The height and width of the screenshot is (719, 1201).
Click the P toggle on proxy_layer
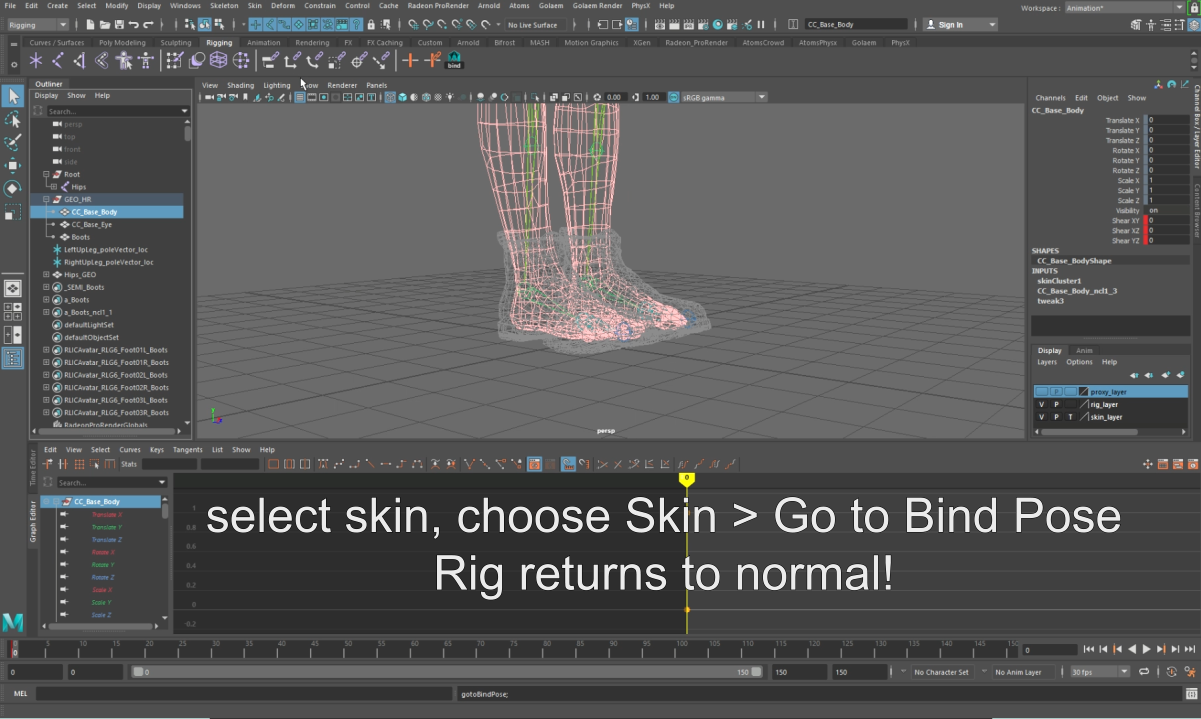[1057, 392]
